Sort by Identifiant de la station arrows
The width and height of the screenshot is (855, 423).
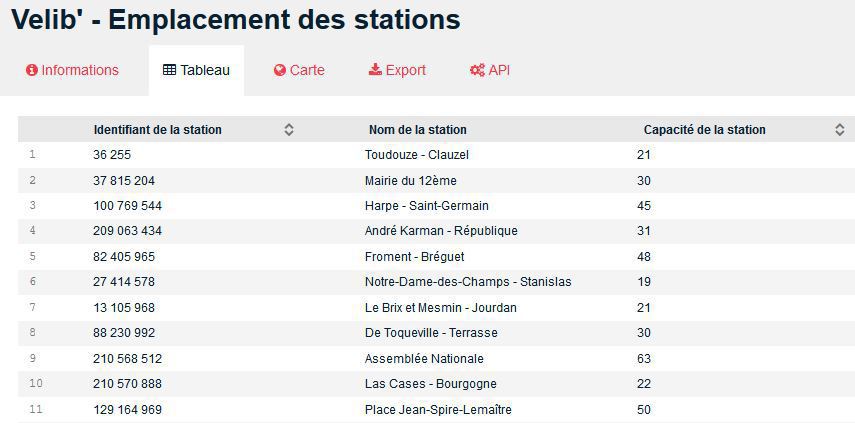coord(289,130)
